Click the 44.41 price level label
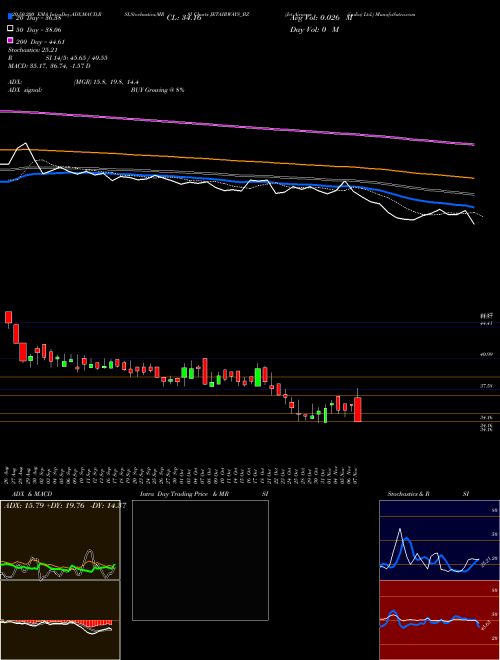The width and height of the screenshot is (500, 660). 486,323
